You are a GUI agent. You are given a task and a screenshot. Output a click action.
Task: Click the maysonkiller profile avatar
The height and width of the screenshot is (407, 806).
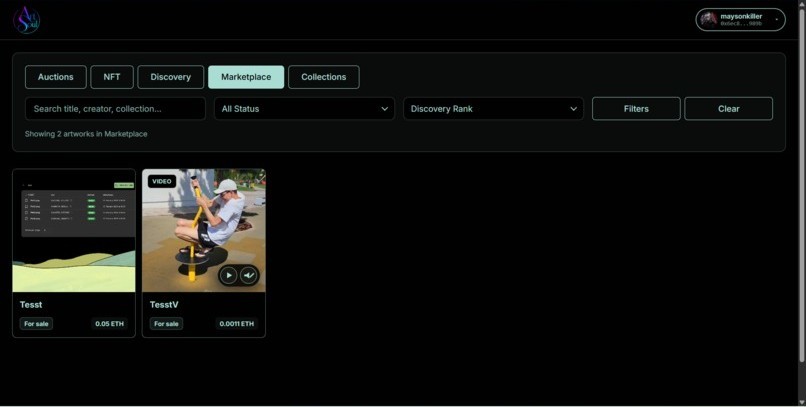pyautogui.click(x=709, y=20)
